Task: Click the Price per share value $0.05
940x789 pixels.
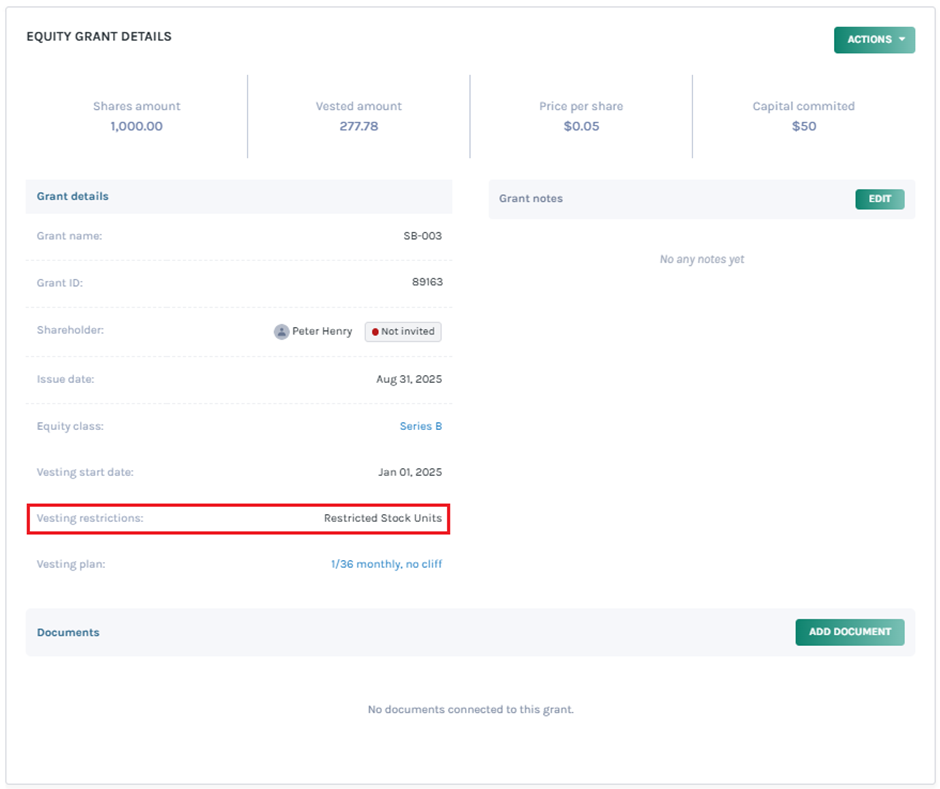Action: point(581,126)
